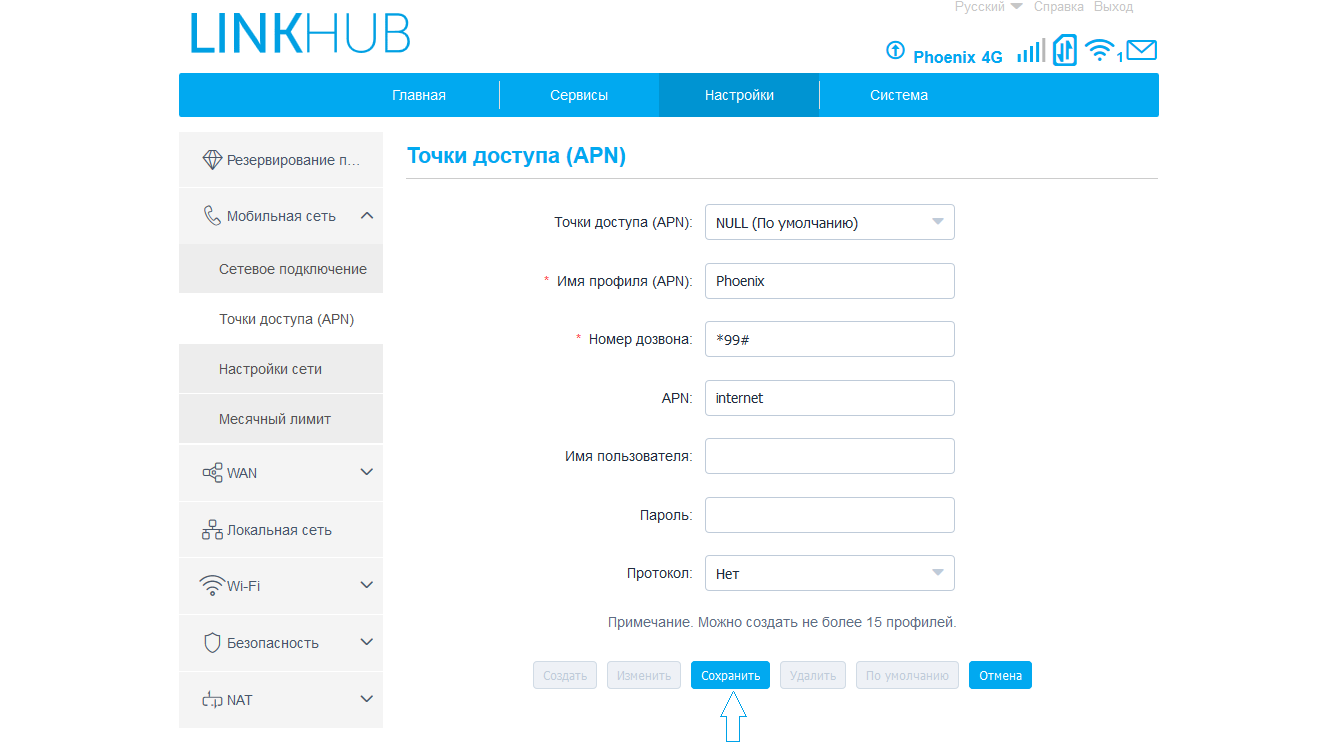1340x752 pixels.
Task: Open the SMS envelope icon
Action: pyautogui.click(x=1141, y=50)
